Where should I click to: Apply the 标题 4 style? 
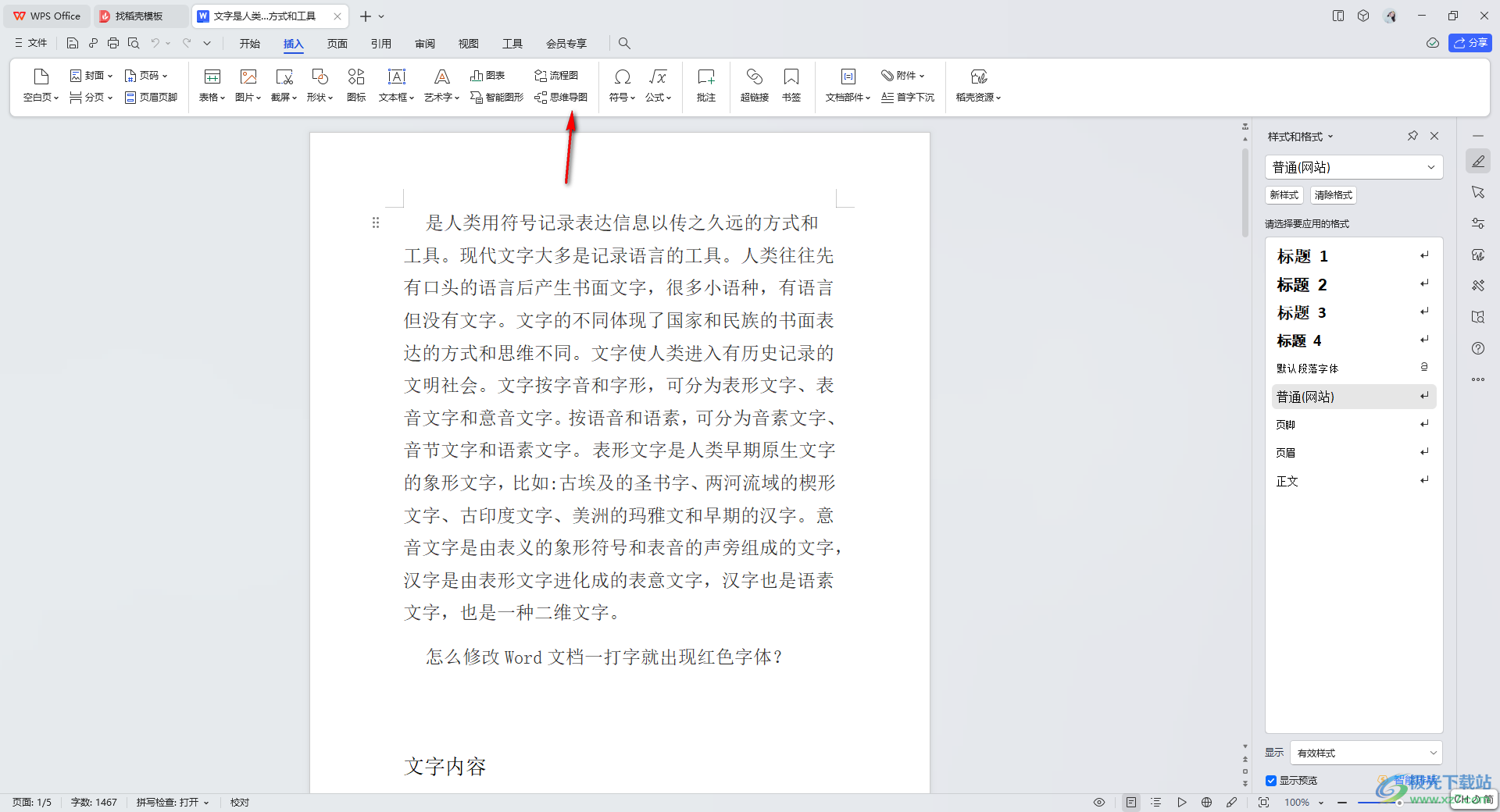pos(1354,340)
